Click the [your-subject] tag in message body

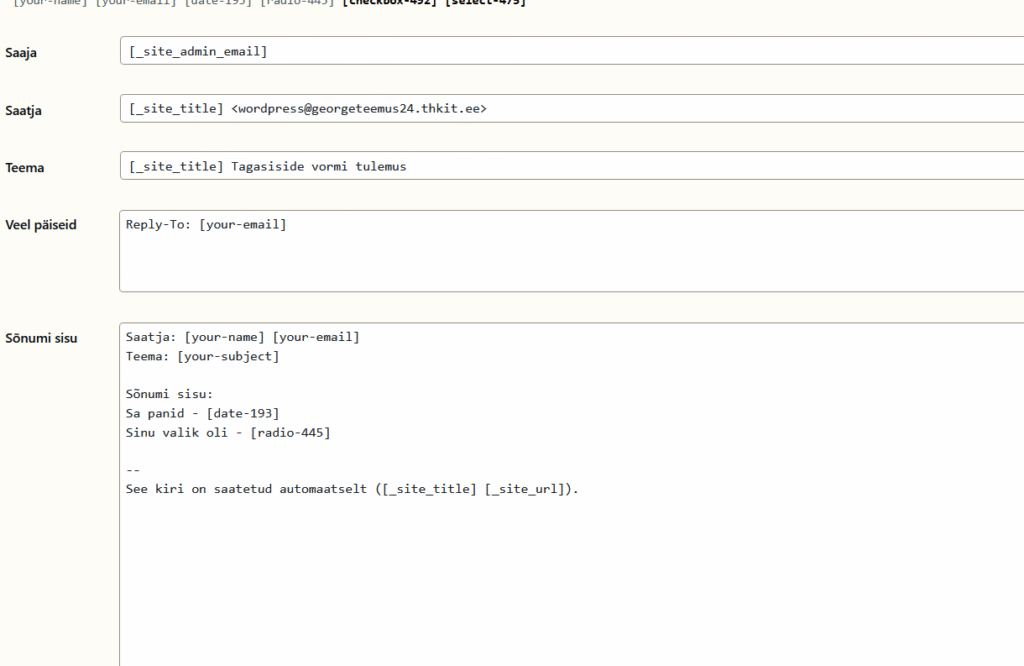tap(228, 356)
